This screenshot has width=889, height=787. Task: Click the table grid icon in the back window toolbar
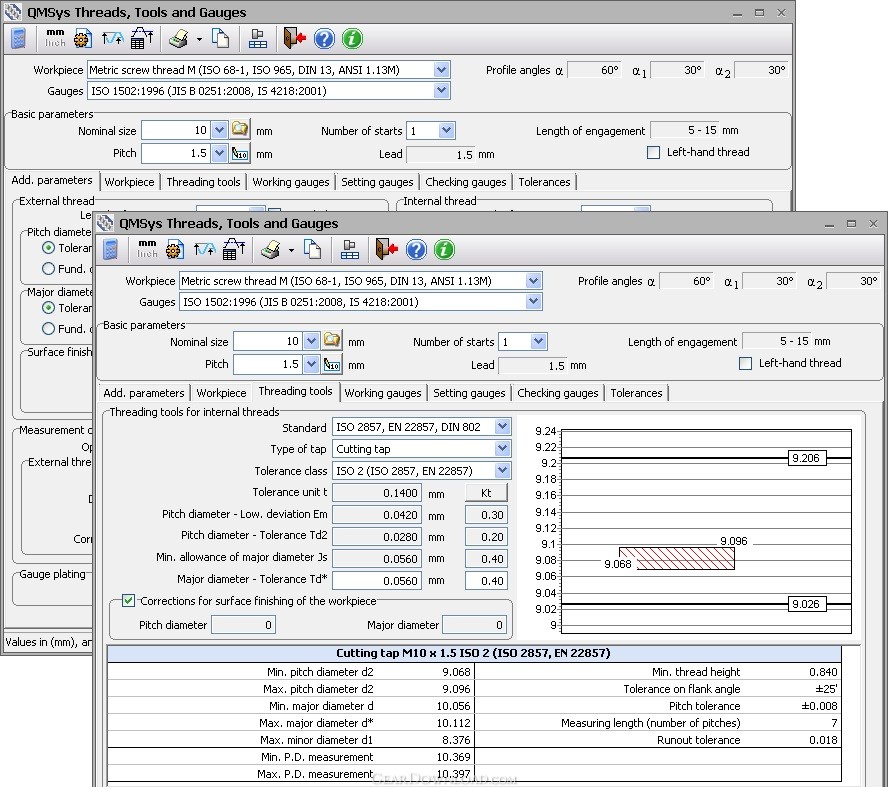click(x=258, y=39)
